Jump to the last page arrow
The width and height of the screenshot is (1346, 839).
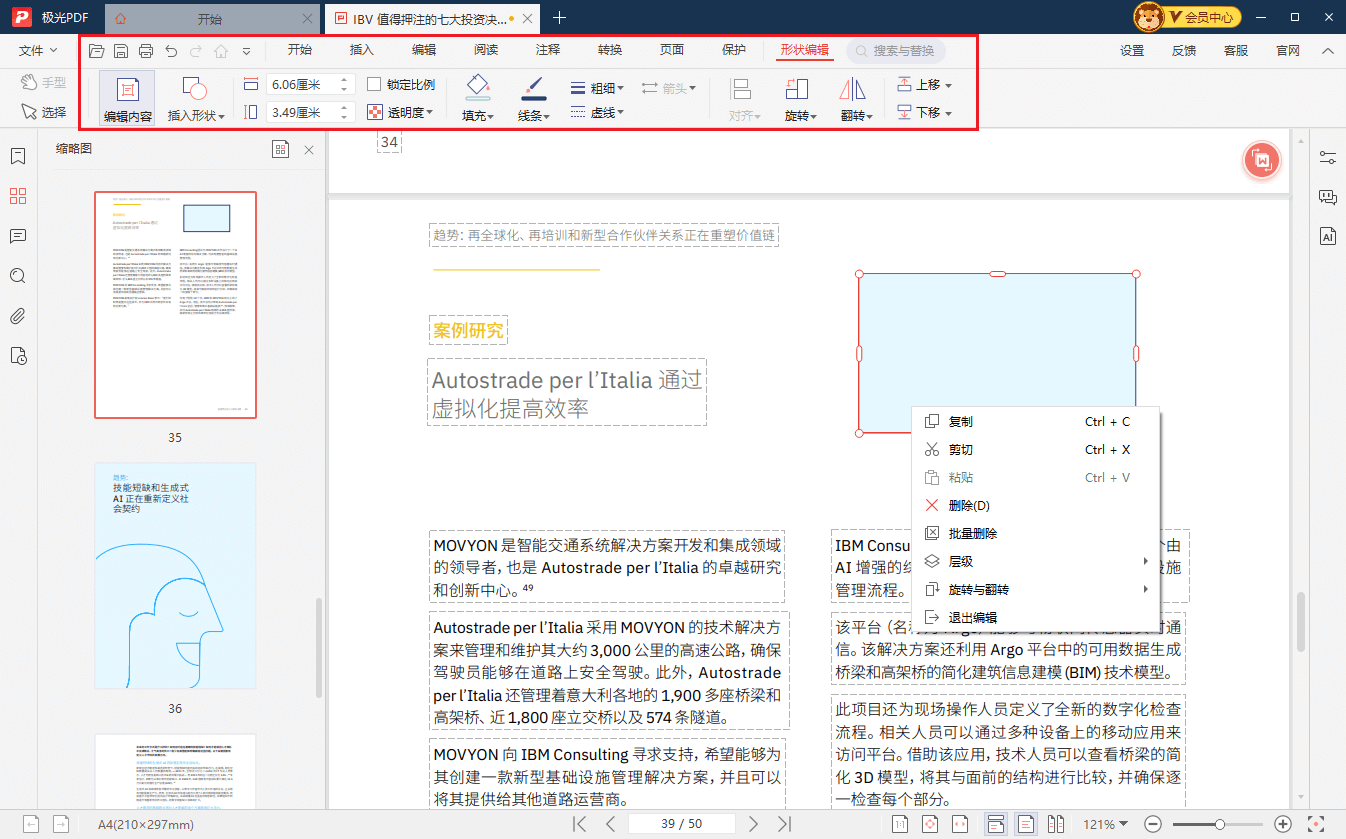point(785,824)
